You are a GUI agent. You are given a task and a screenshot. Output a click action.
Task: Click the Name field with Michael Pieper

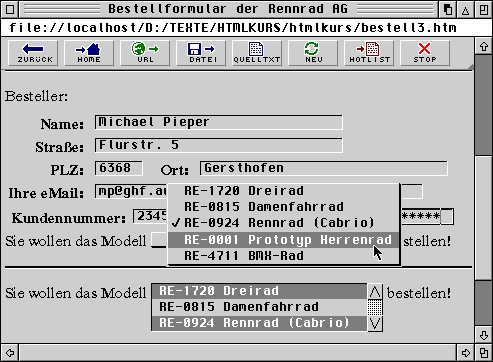219,122
